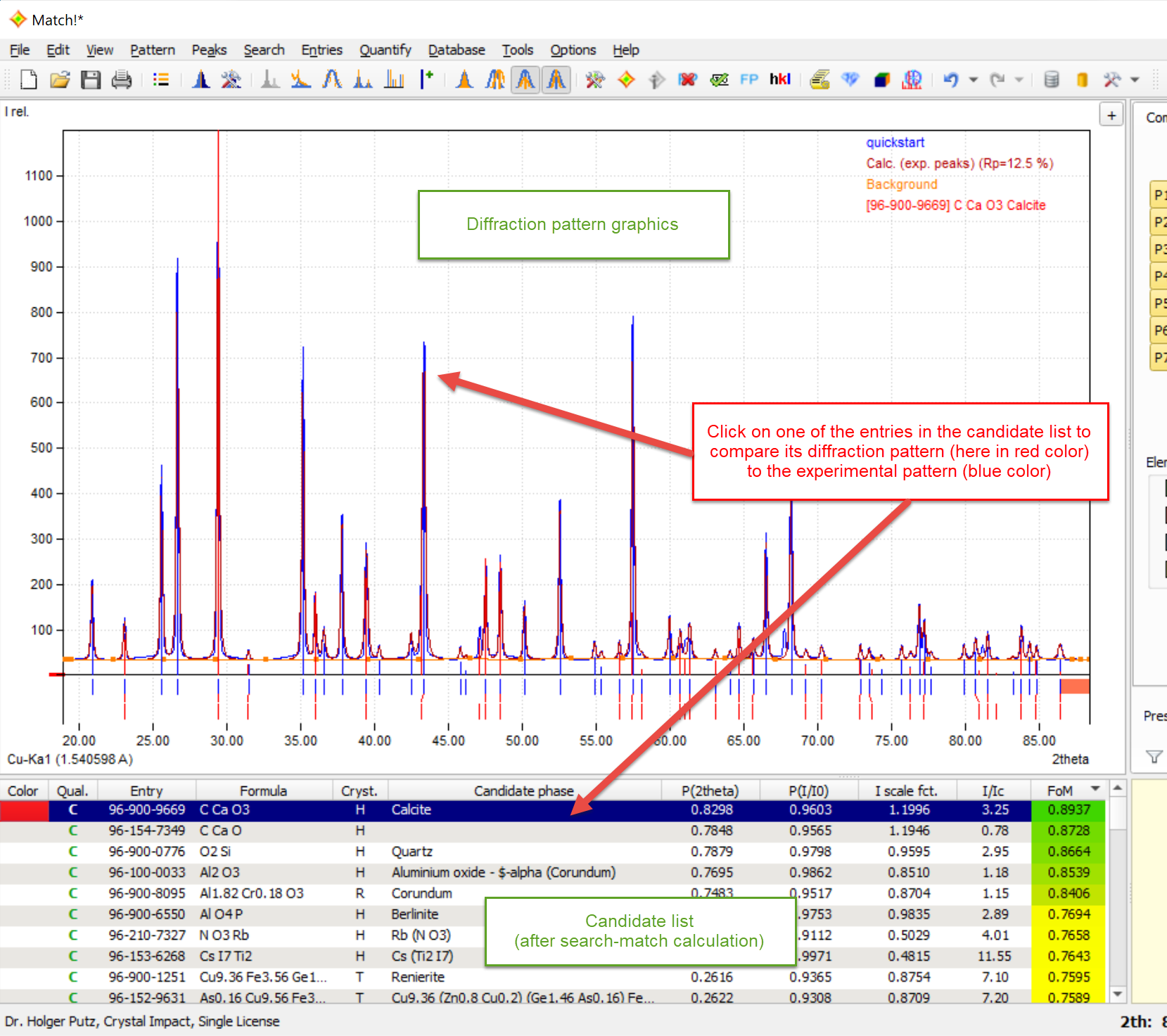Click the red color cell of Calcite row
This screenshot has width=1167, height=1036.
[24, 810]
